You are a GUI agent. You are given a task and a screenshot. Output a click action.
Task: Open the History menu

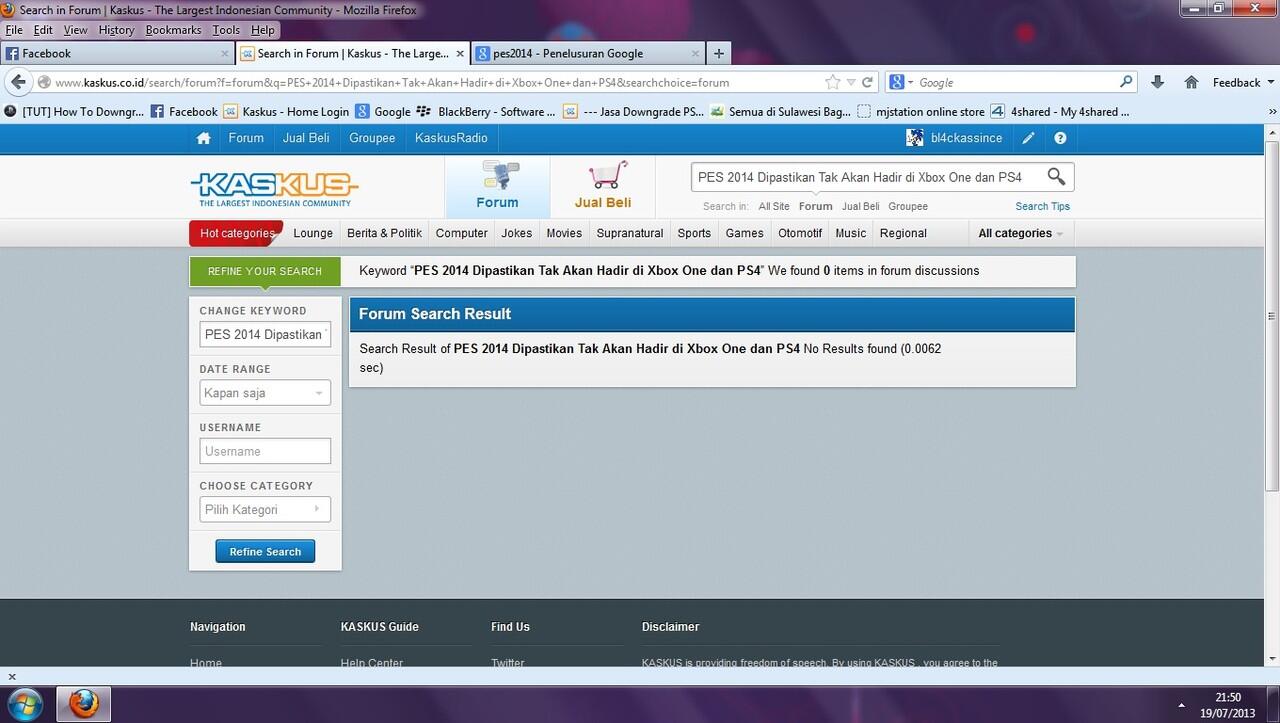pyautogui.click(x=116, y=30)
